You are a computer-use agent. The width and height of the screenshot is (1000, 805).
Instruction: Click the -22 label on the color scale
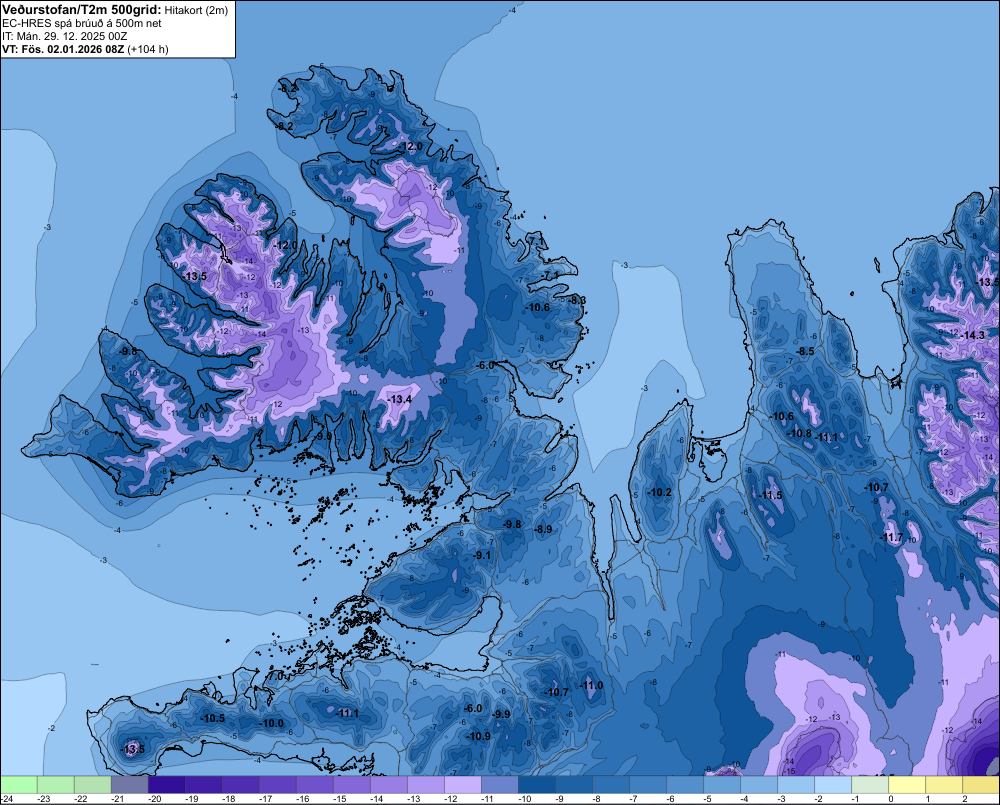point(80,799)
